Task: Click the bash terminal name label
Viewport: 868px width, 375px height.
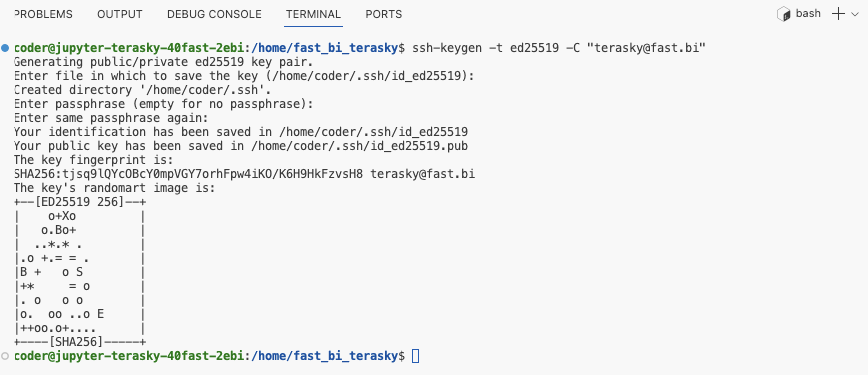Action: (808, 14)
